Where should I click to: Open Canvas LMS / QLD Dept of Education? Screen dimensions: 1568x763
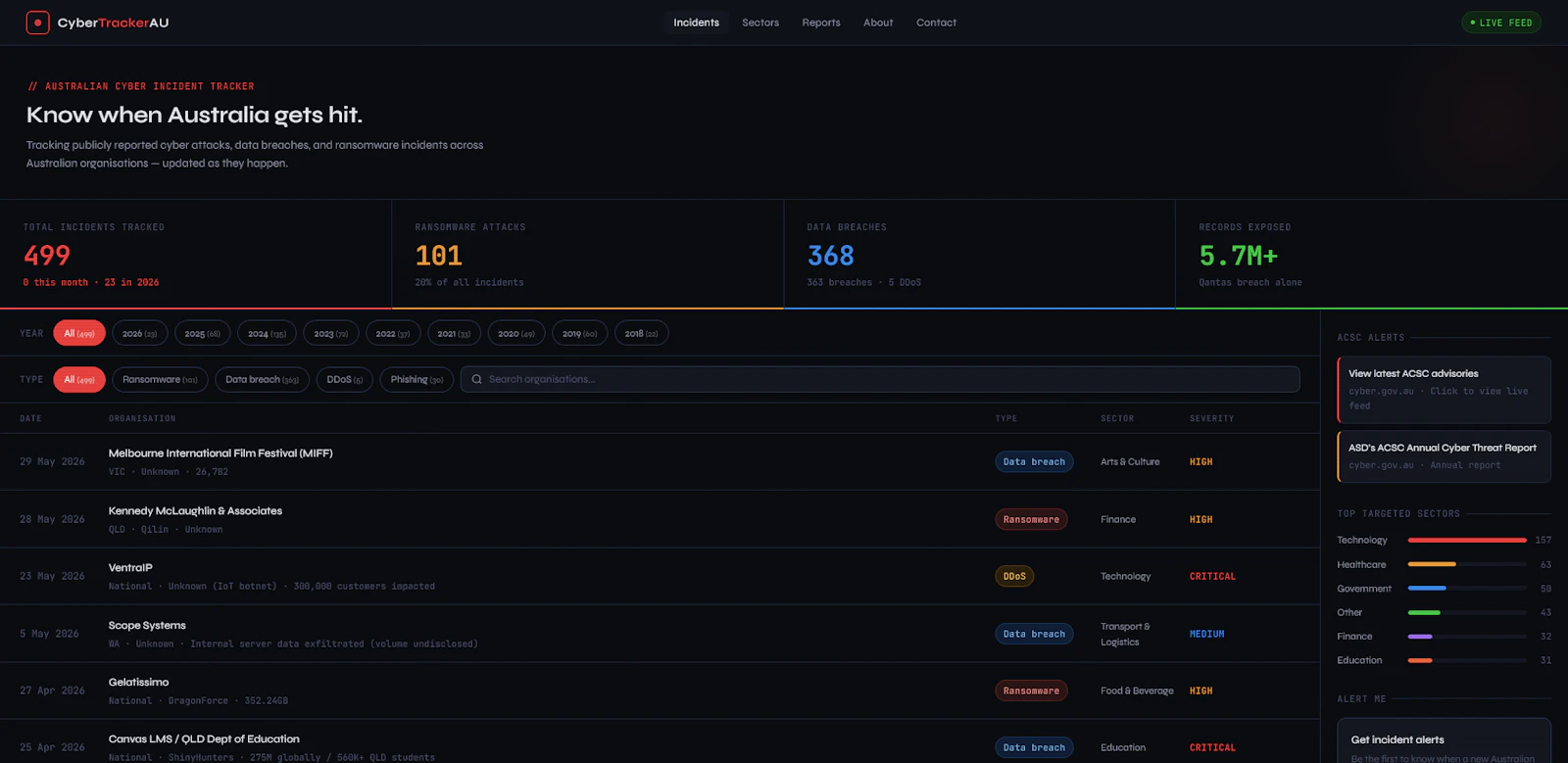pos(660,742)
